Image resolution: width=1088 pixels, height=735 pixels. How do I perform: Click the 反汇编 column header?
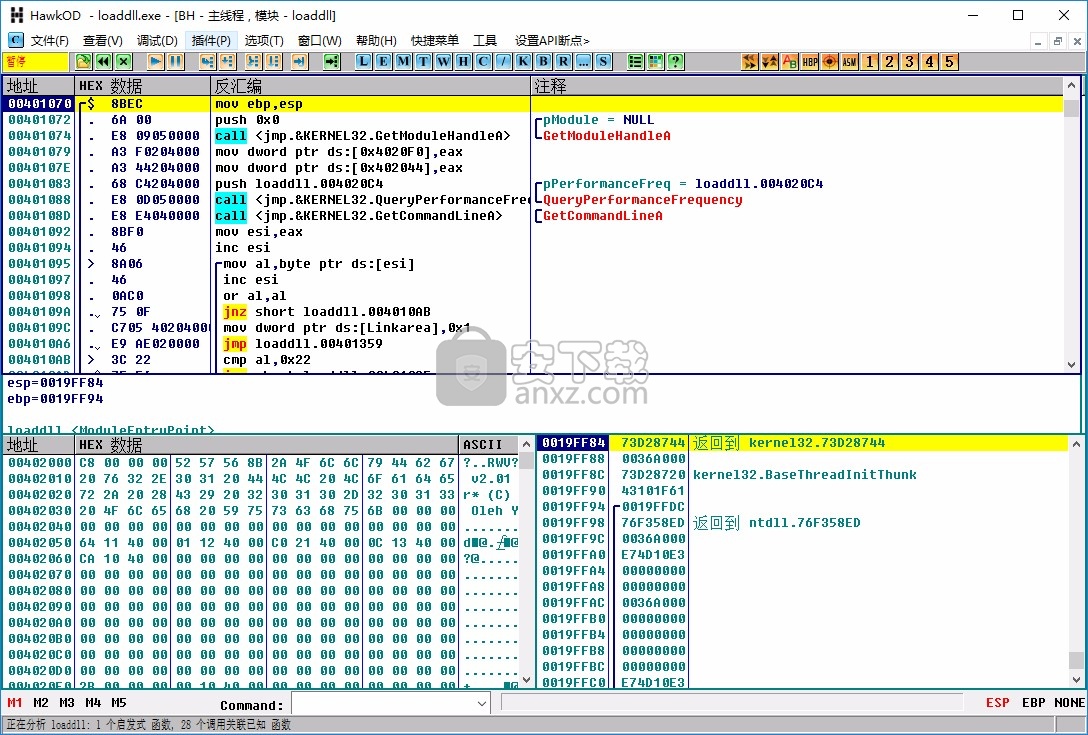(371, 86)
